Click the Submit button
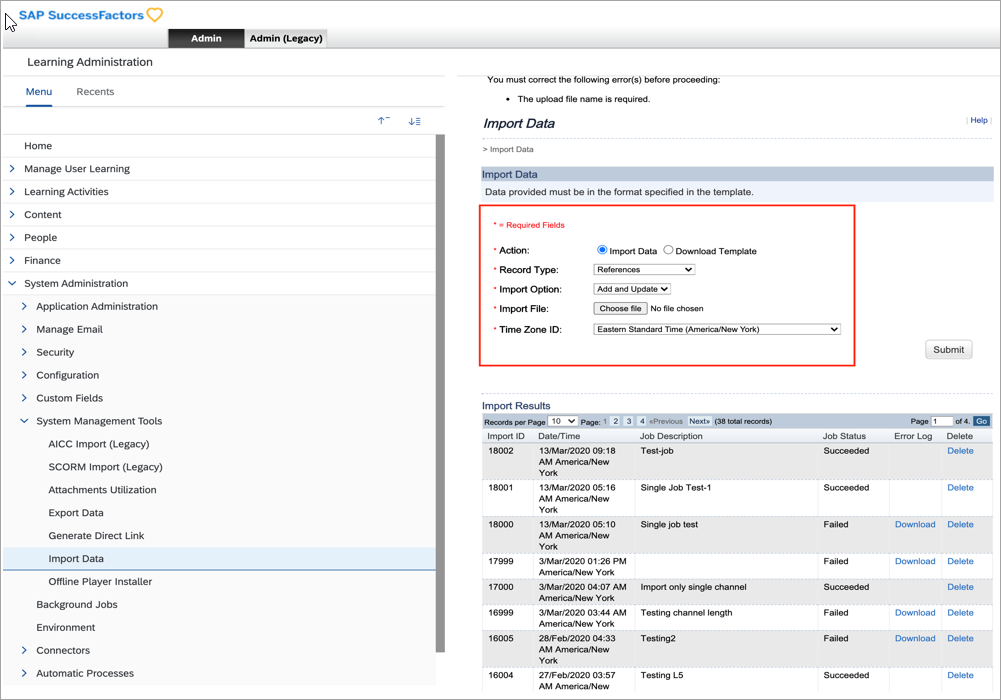The image size is (1001, 700). coord(947,349)
